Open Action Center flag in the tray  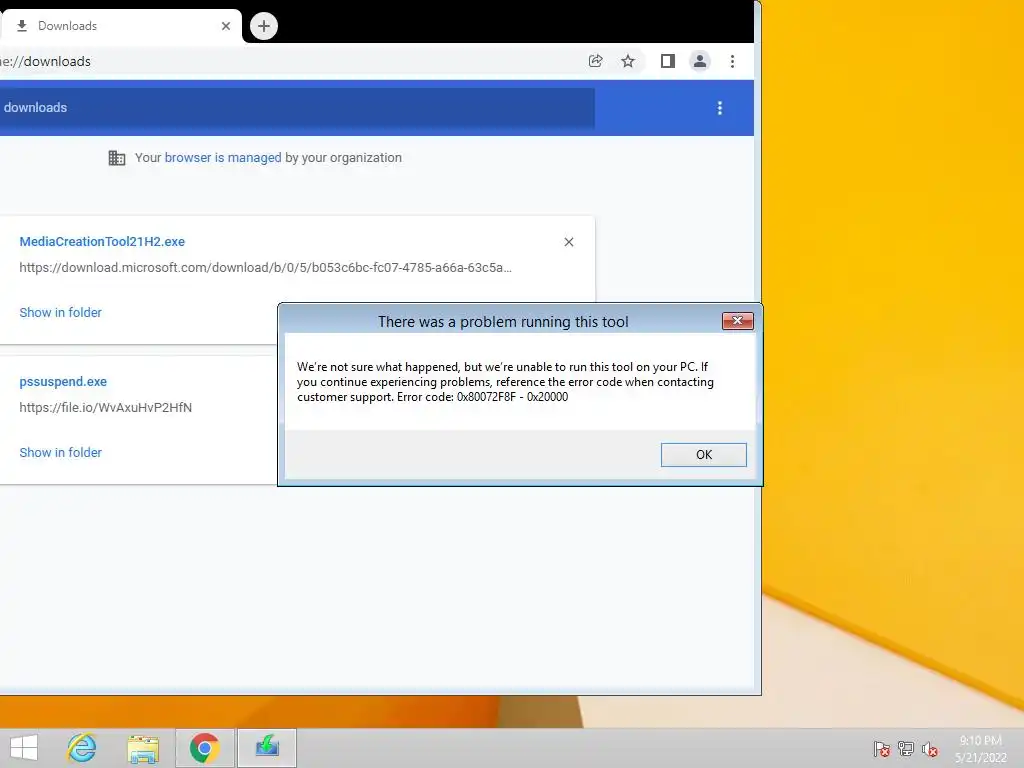pos(881,749)
